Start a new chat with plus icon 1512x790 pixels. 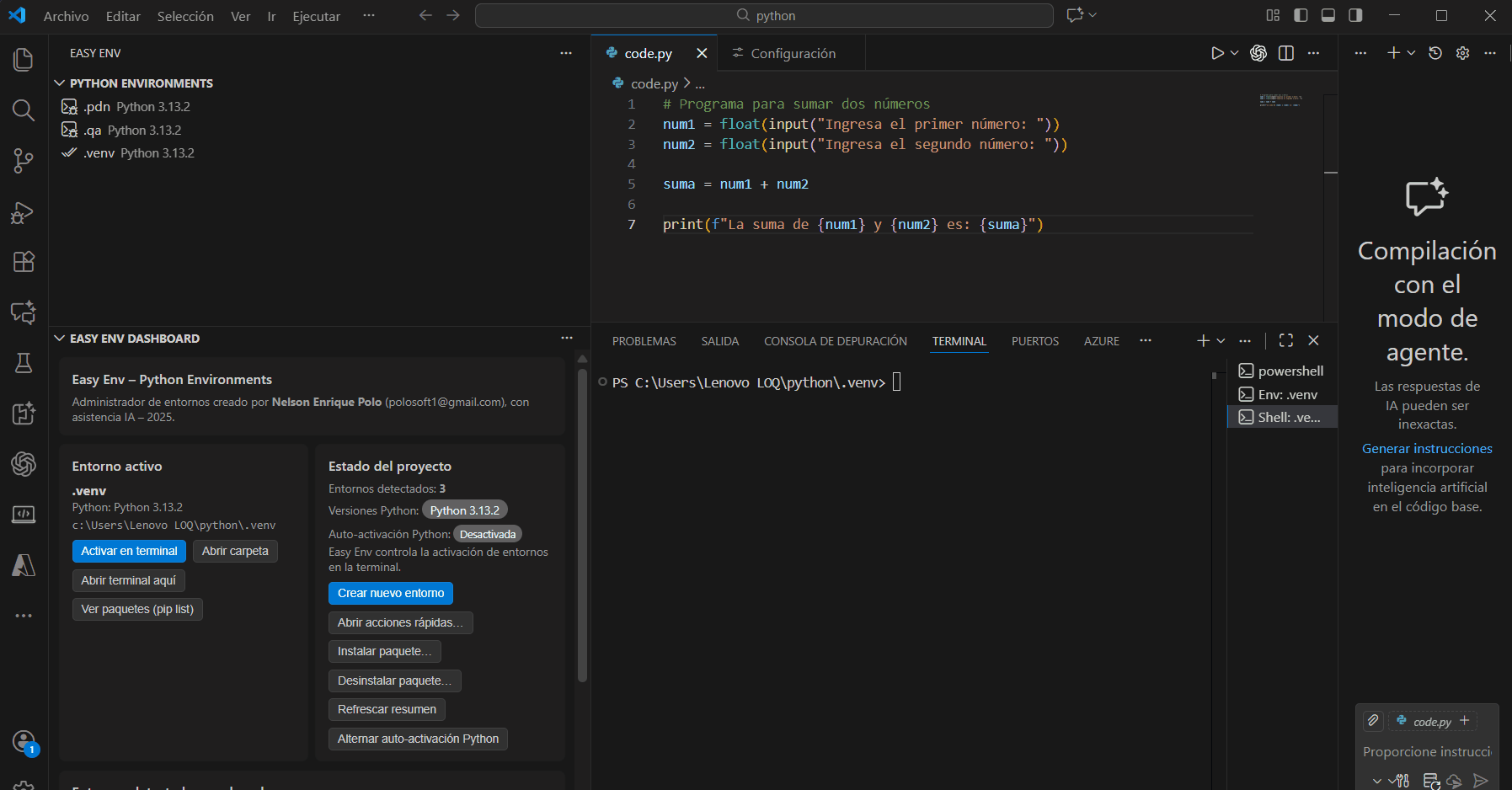(1394, 53)
